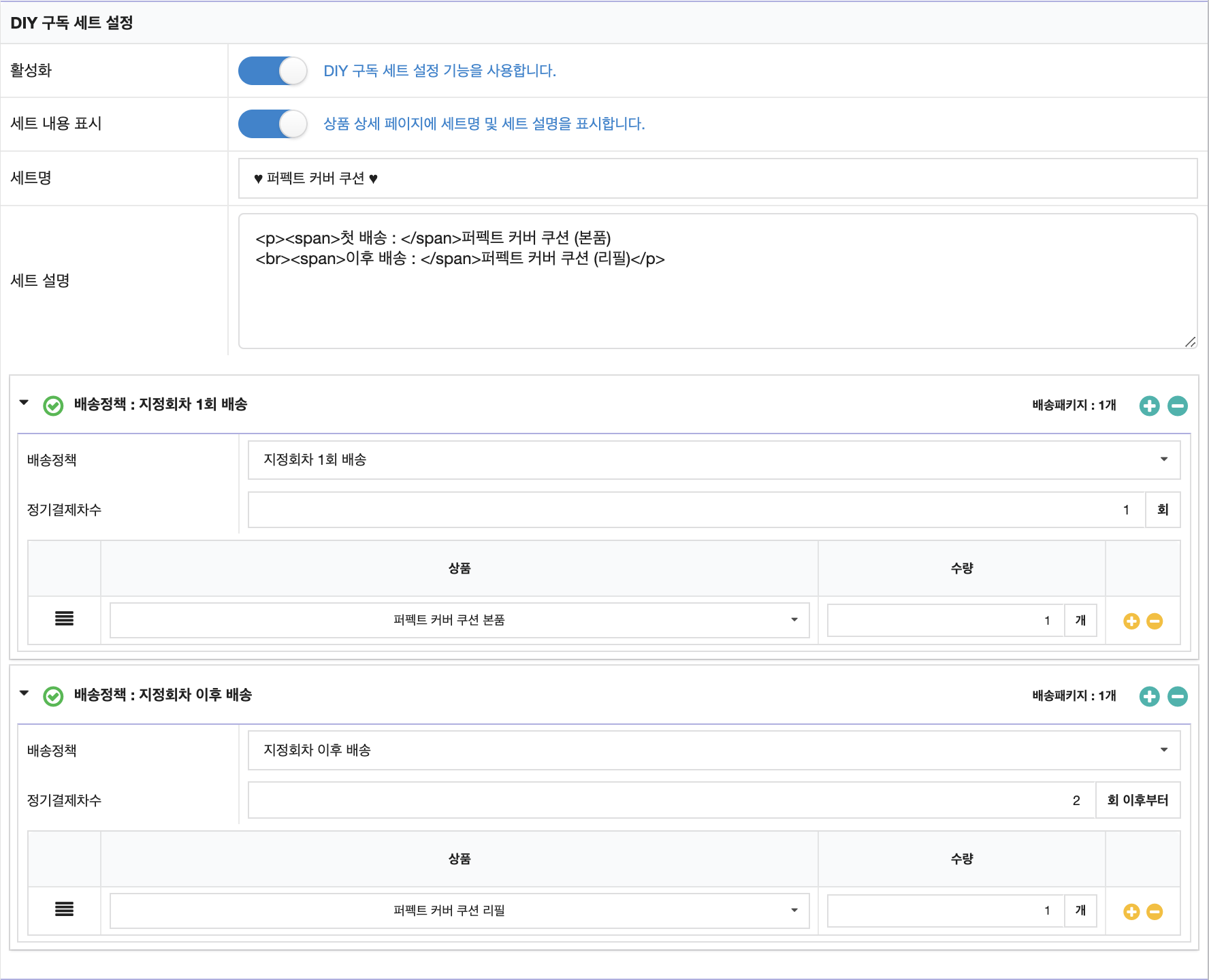Remove the 퍼펙트 커버 쿠션 본품 product row
This screenshot has width=1209, height=980.
pyautogui.click(x=1155, y=621)
